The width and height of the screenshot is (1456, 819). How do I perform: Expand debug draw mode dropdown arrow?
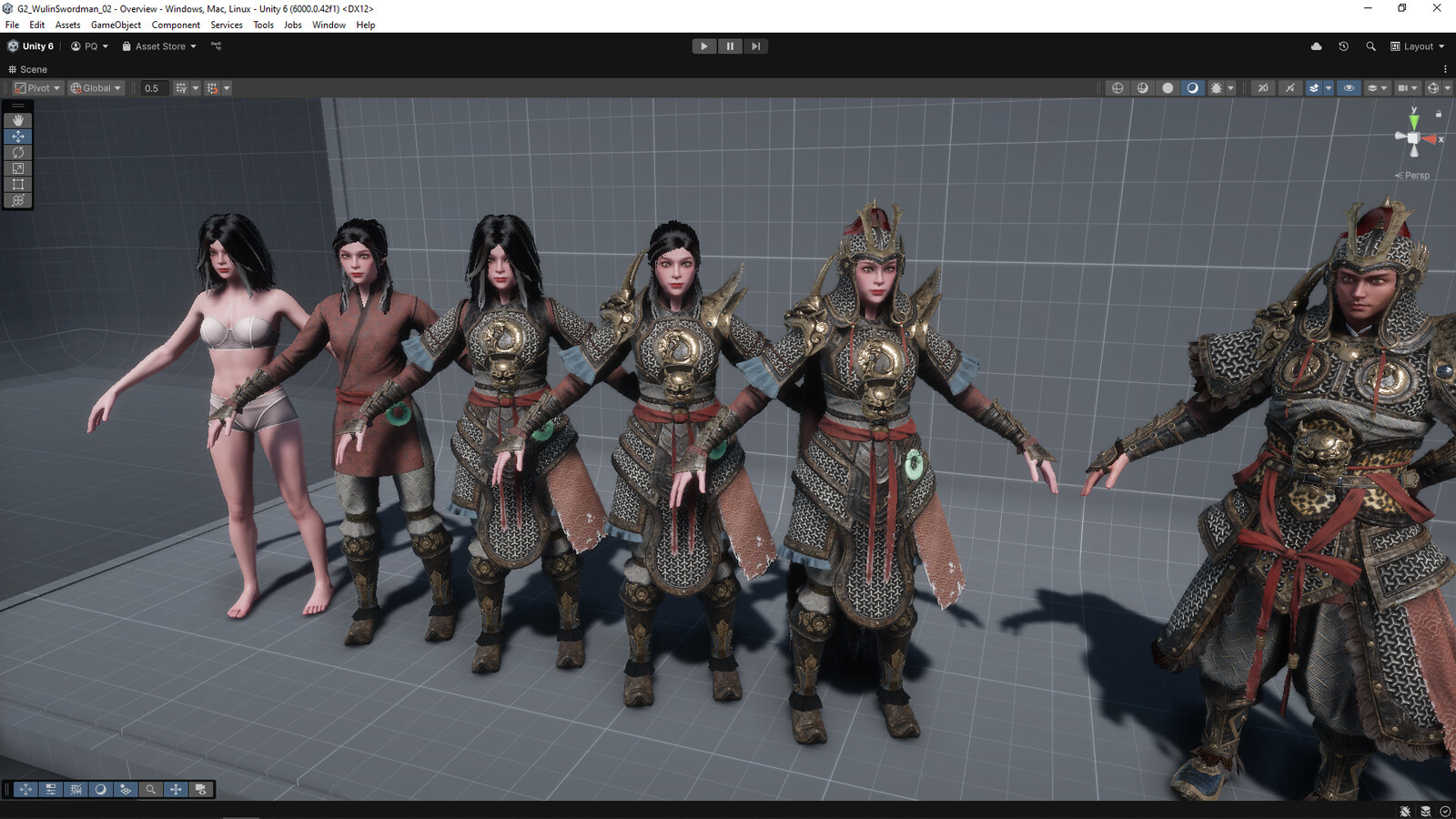click(1231, 88)
